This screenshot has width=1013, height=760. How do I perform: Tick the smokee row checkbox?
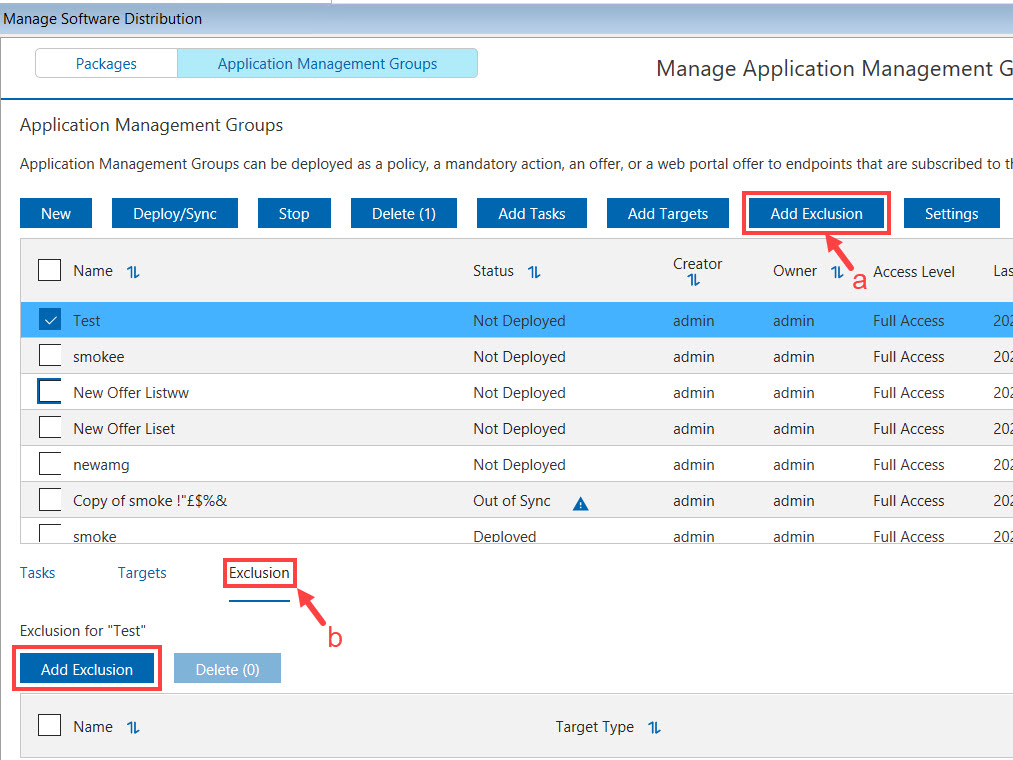point(50,356)
